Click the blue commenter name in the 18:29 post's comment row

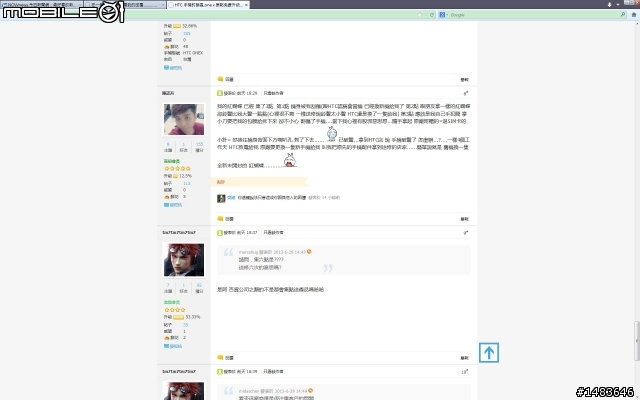tap(231, 198)
